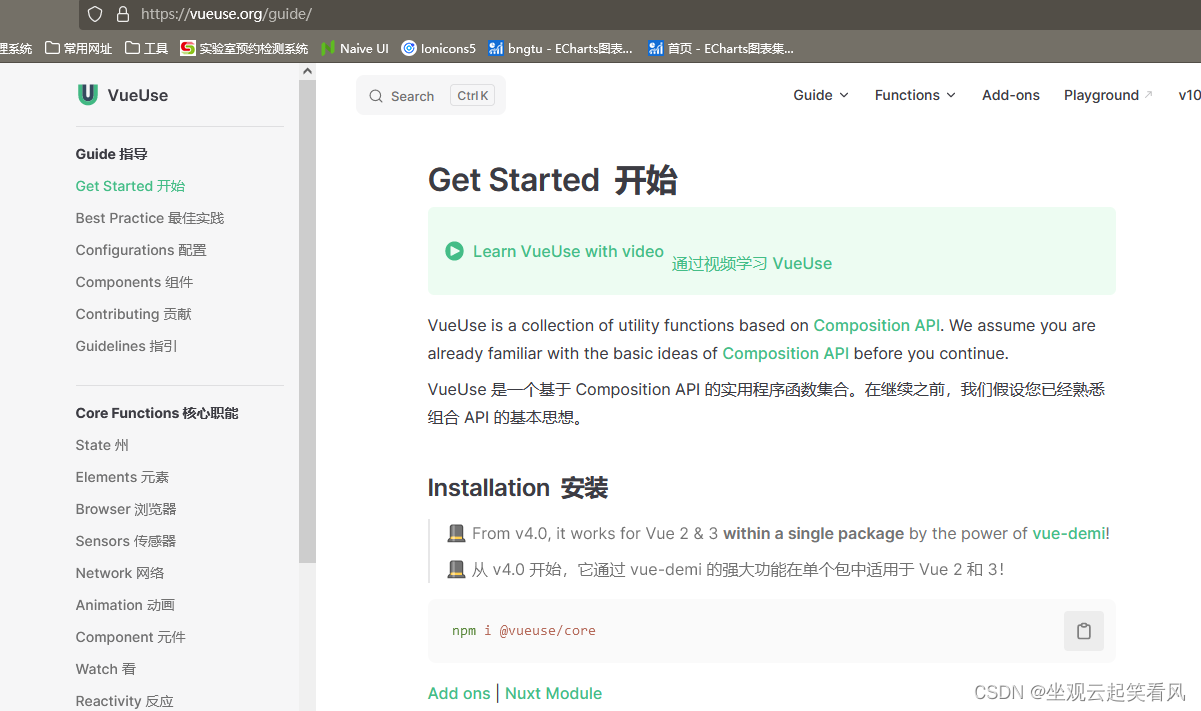Screen dimensions: 1201x711
Task: Go to Animation 动画 functions
Action: tap(125, 605)
